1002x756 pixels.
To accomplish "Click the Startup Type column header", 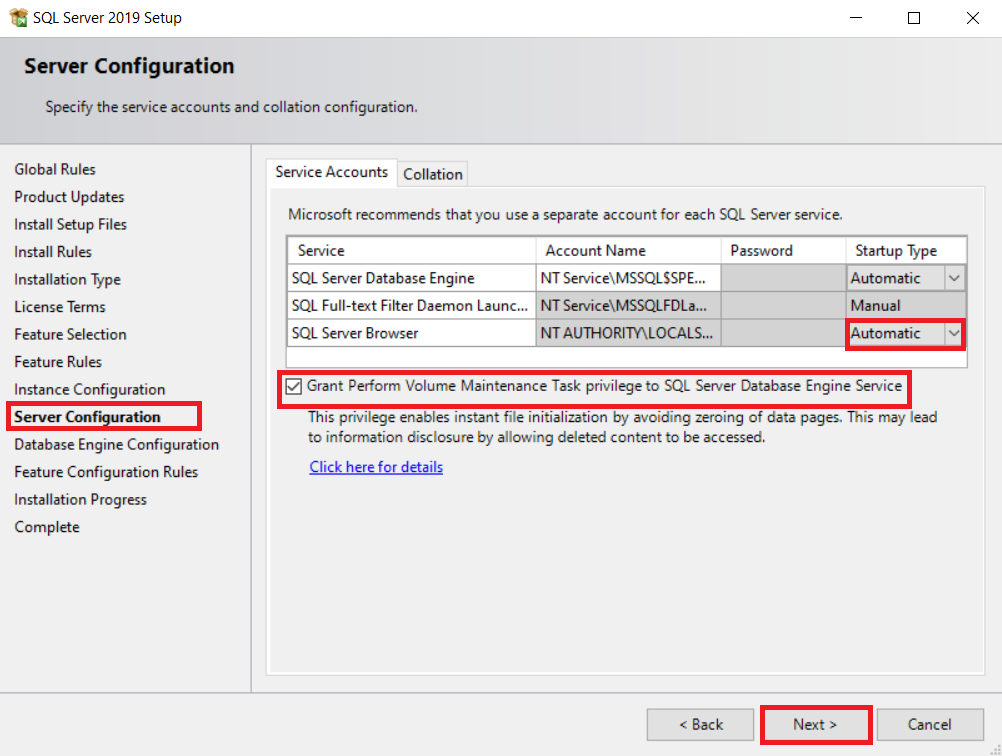I will [906, 251].
